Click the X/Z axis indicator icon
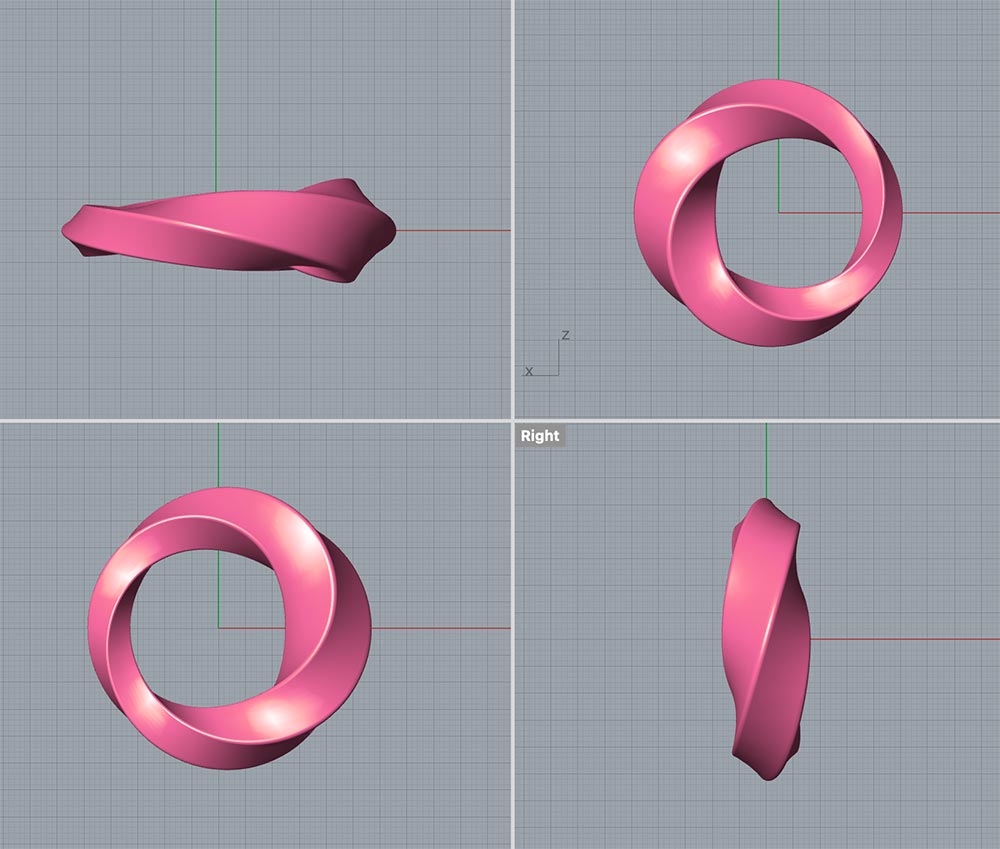Viewport: 1000px width, 849px height. point(547,355)
